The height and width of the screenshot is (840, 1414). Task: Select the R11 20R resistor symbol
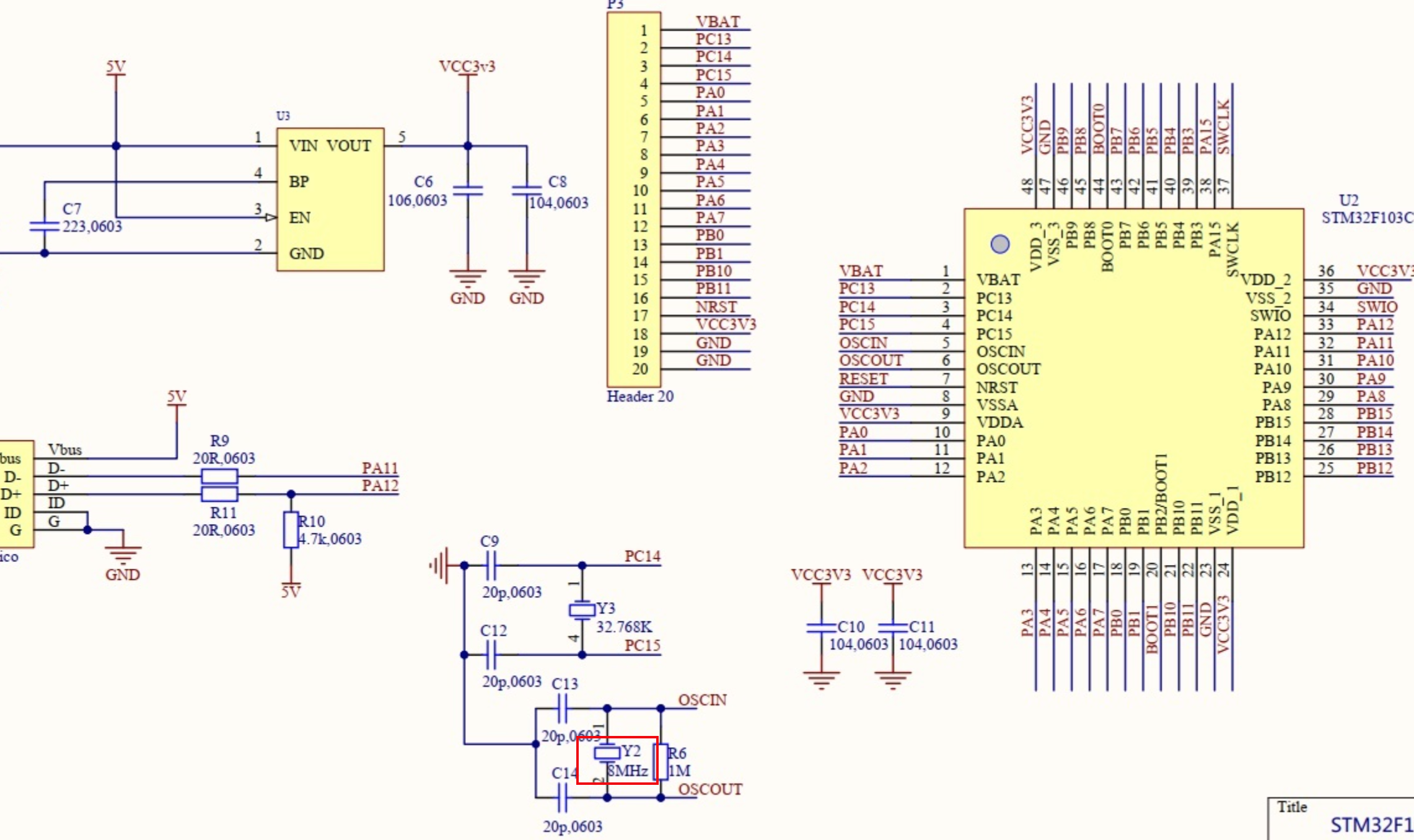click(x=219, y=494)
